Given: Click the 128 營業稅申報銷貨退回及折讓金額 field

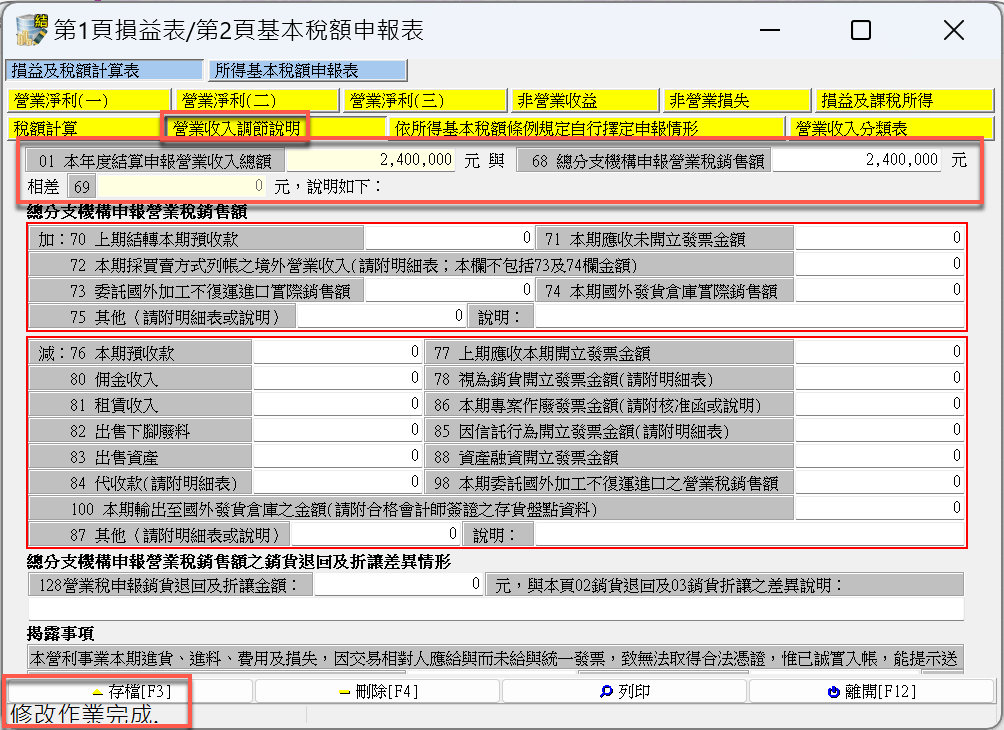Looking at the screenshot, I should pos(398,585).
